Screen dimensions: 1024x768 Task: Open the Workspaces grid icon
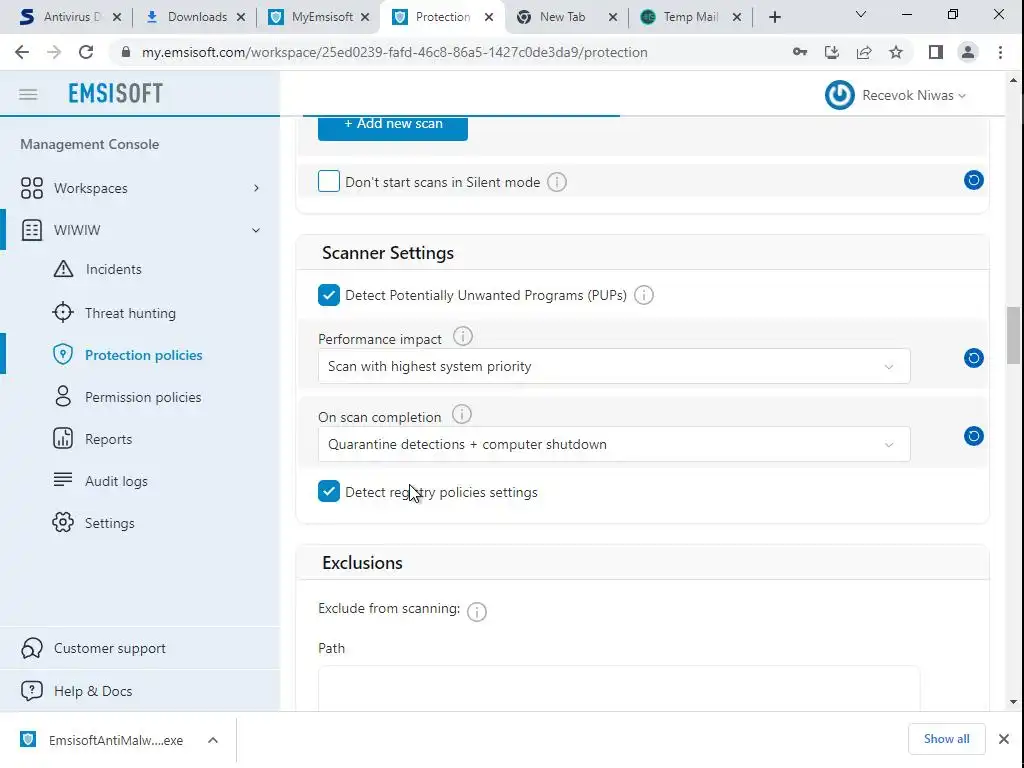click(x=31, y=188)
